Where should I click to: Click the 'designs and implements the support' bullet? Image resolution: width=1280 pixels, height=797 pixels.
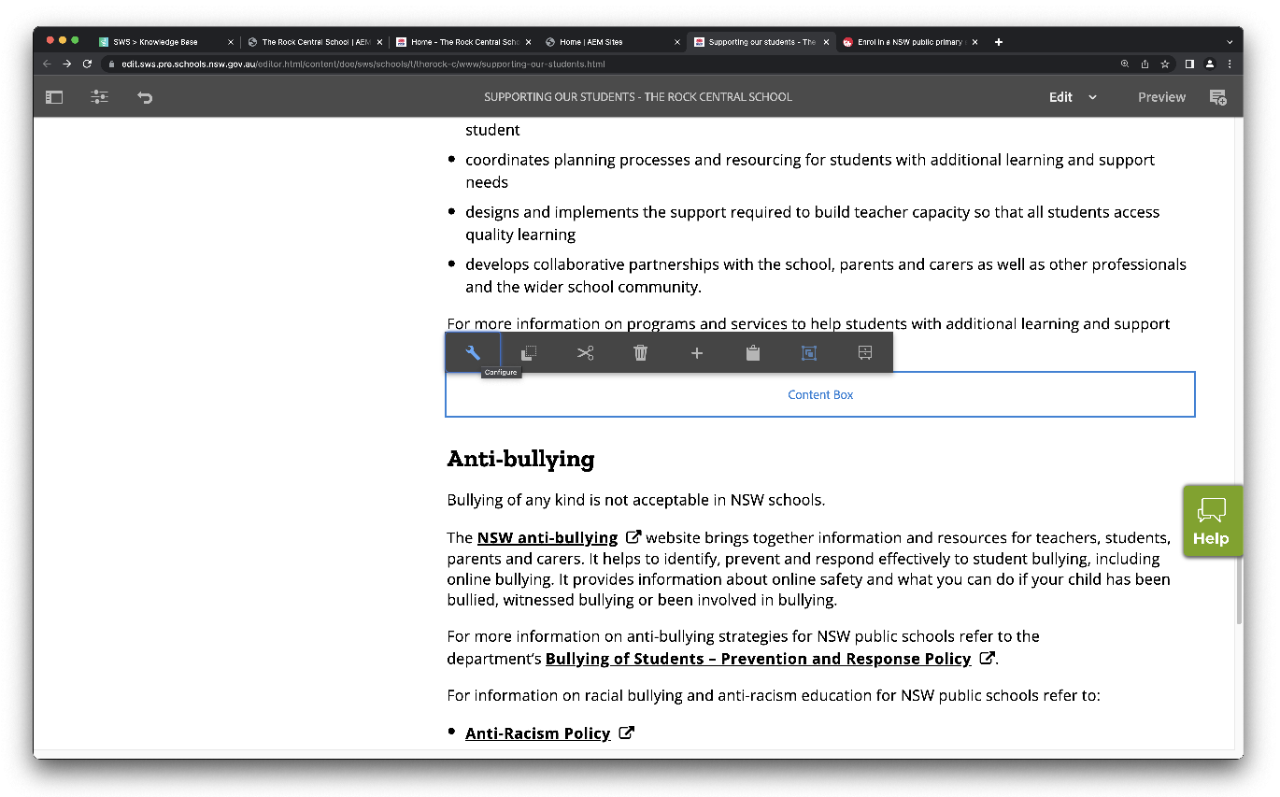click(812, 223)
